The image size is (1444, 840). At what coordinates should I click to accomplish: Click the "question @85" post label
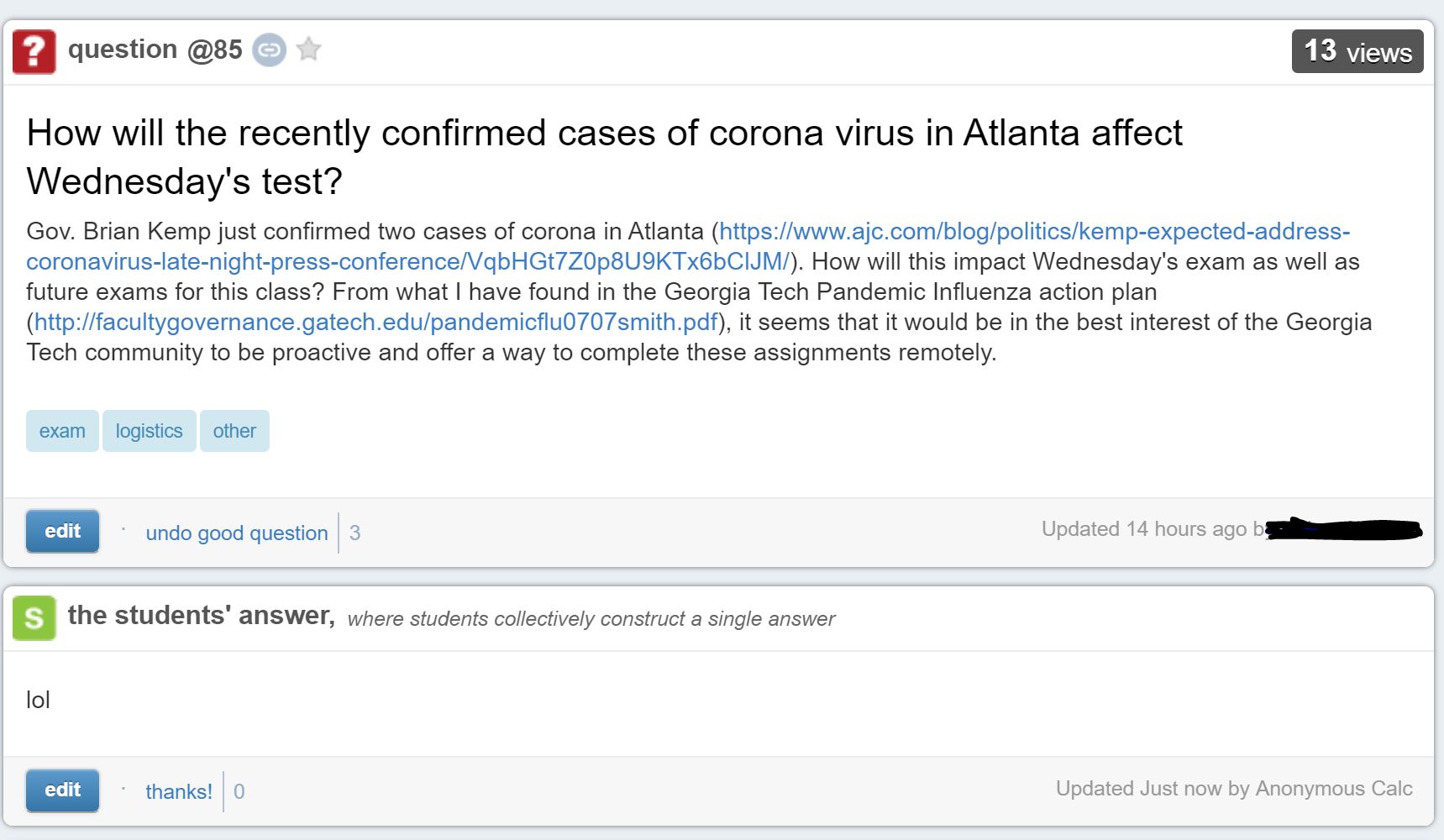155,50
